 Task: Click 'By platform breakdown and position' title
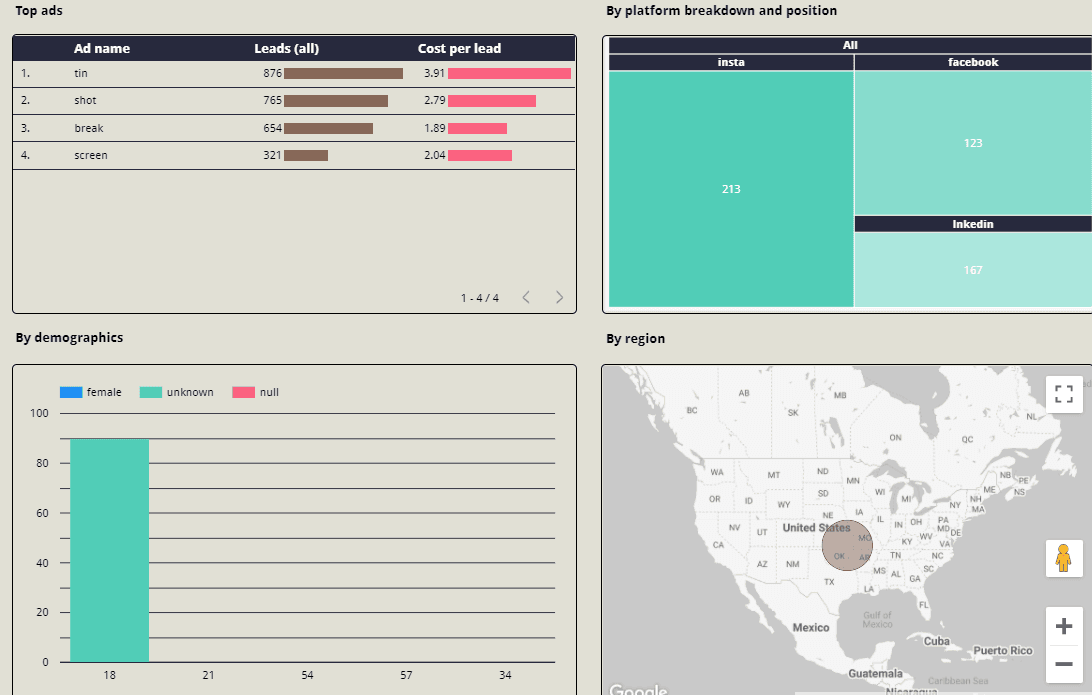click(722, 10)
